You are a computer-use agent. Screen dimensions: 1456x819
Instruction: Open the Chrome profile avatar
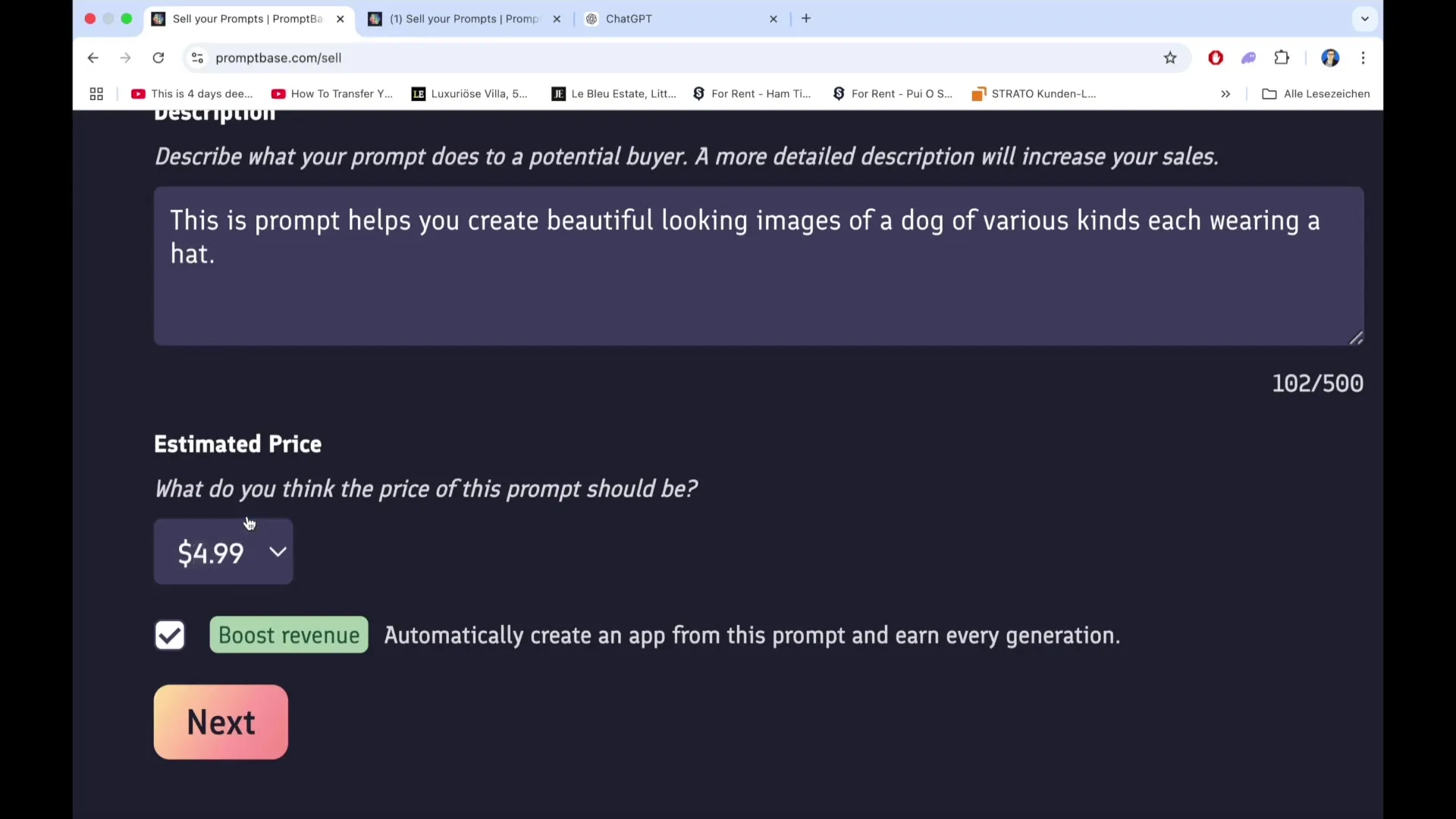click(1330, 58)
